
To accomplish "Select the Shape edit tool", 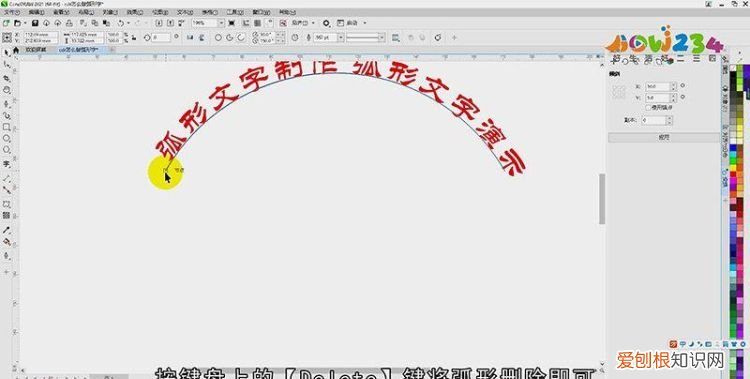I will coord(7,65).
